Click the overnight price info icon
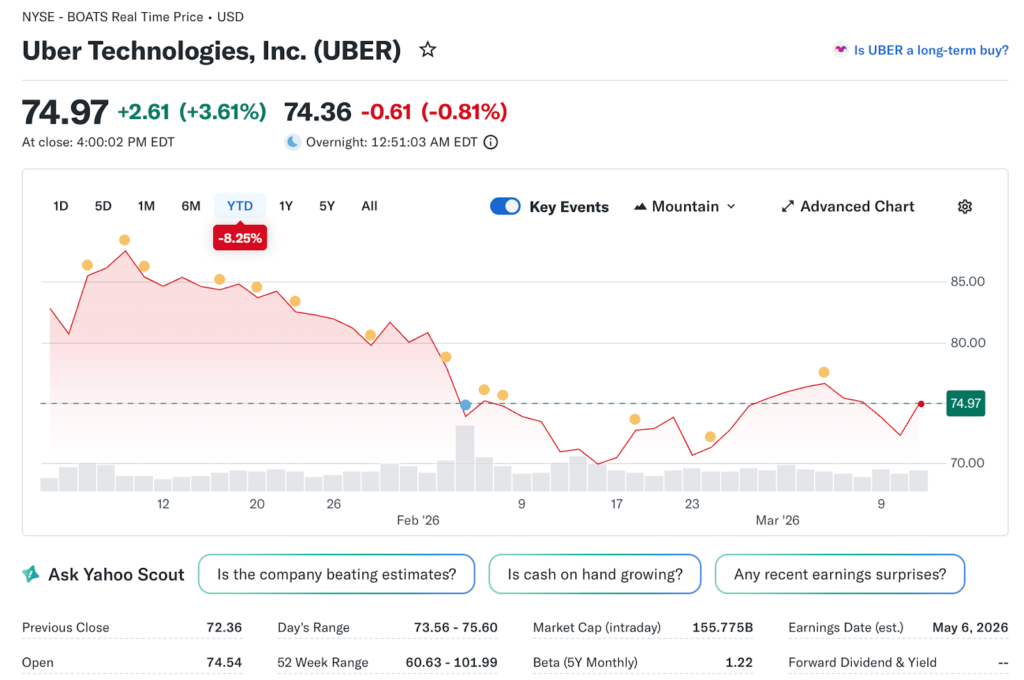This screenshot has height=680, width=1024. point(491,142)
